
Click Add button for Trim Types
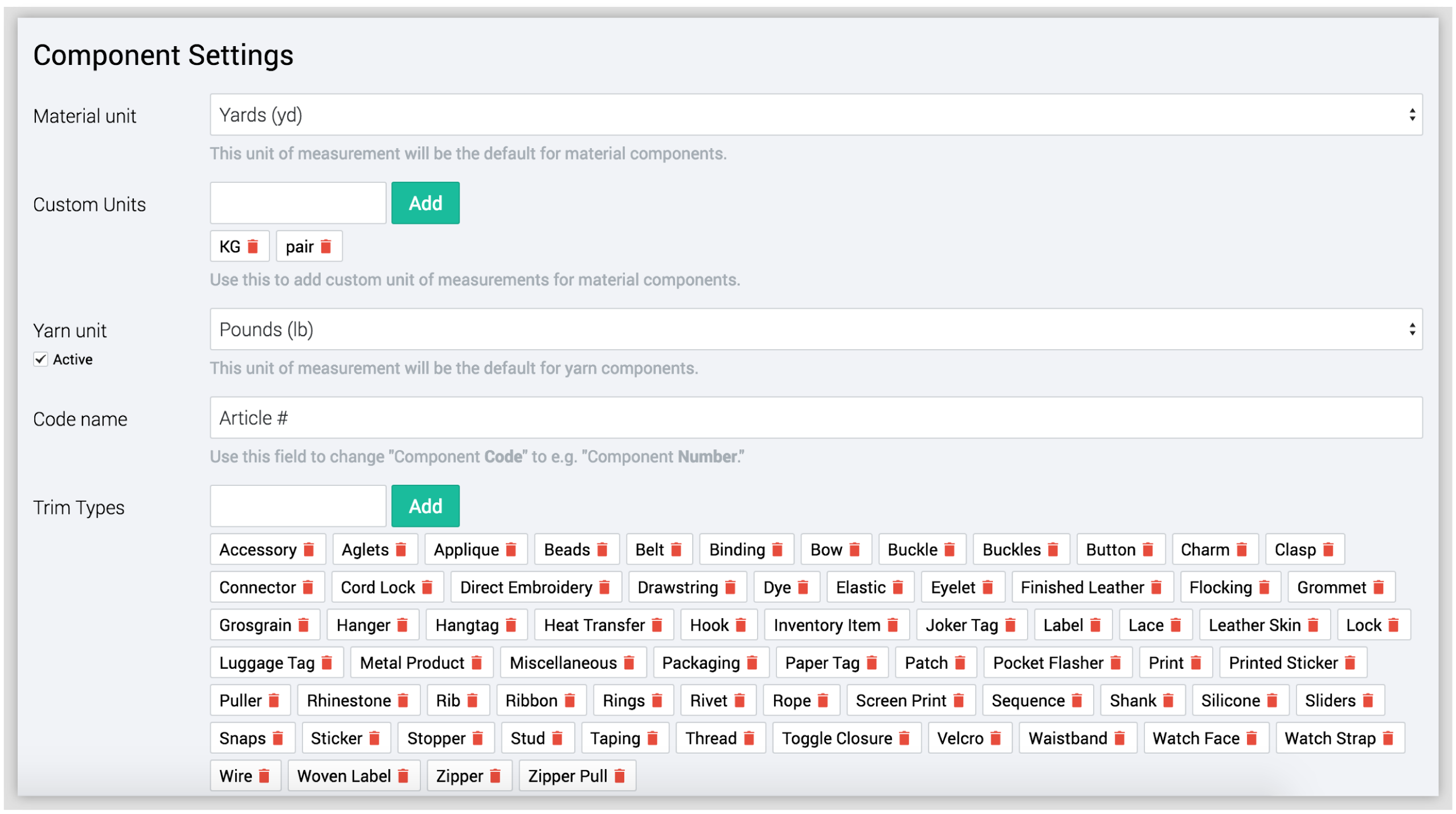425,506
